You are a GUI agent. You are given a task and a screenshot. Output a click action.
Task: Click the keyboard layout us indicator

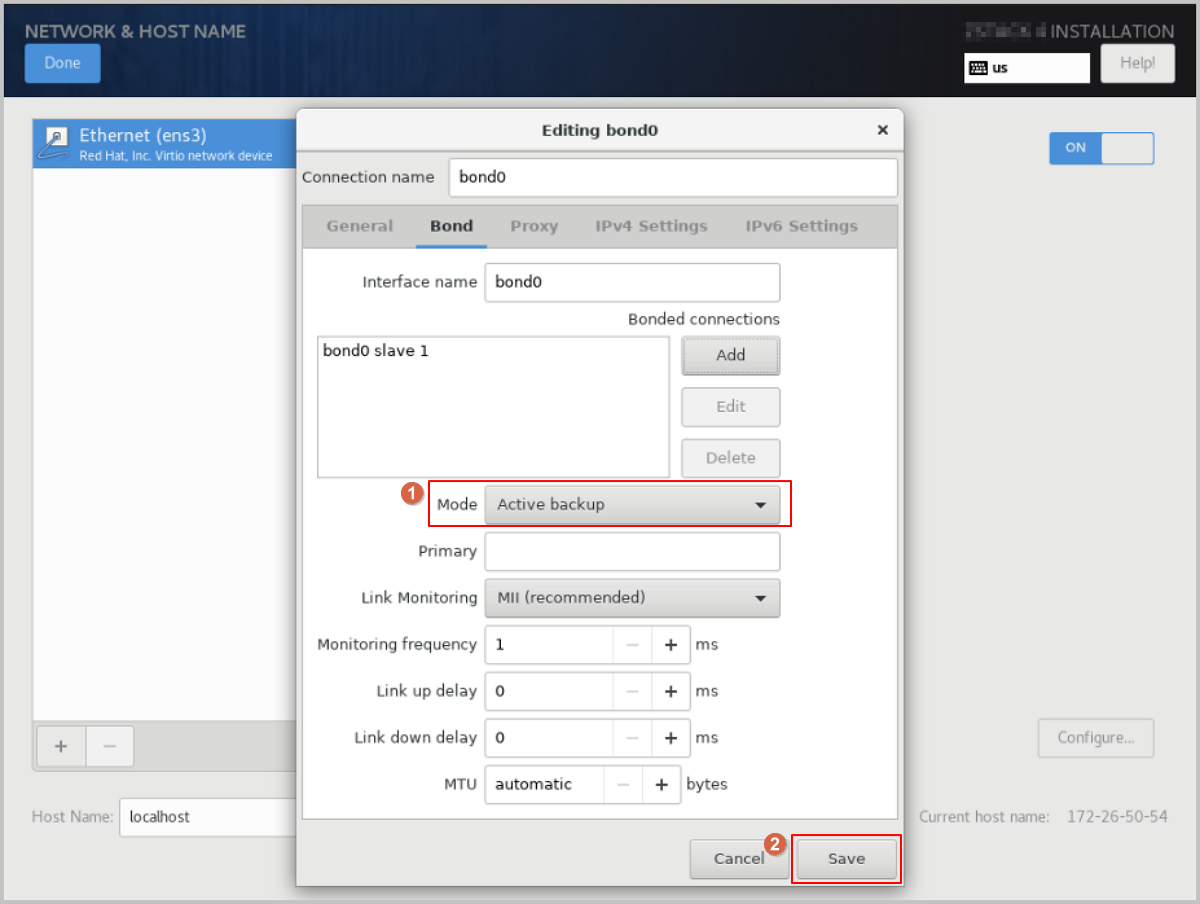1026,68
